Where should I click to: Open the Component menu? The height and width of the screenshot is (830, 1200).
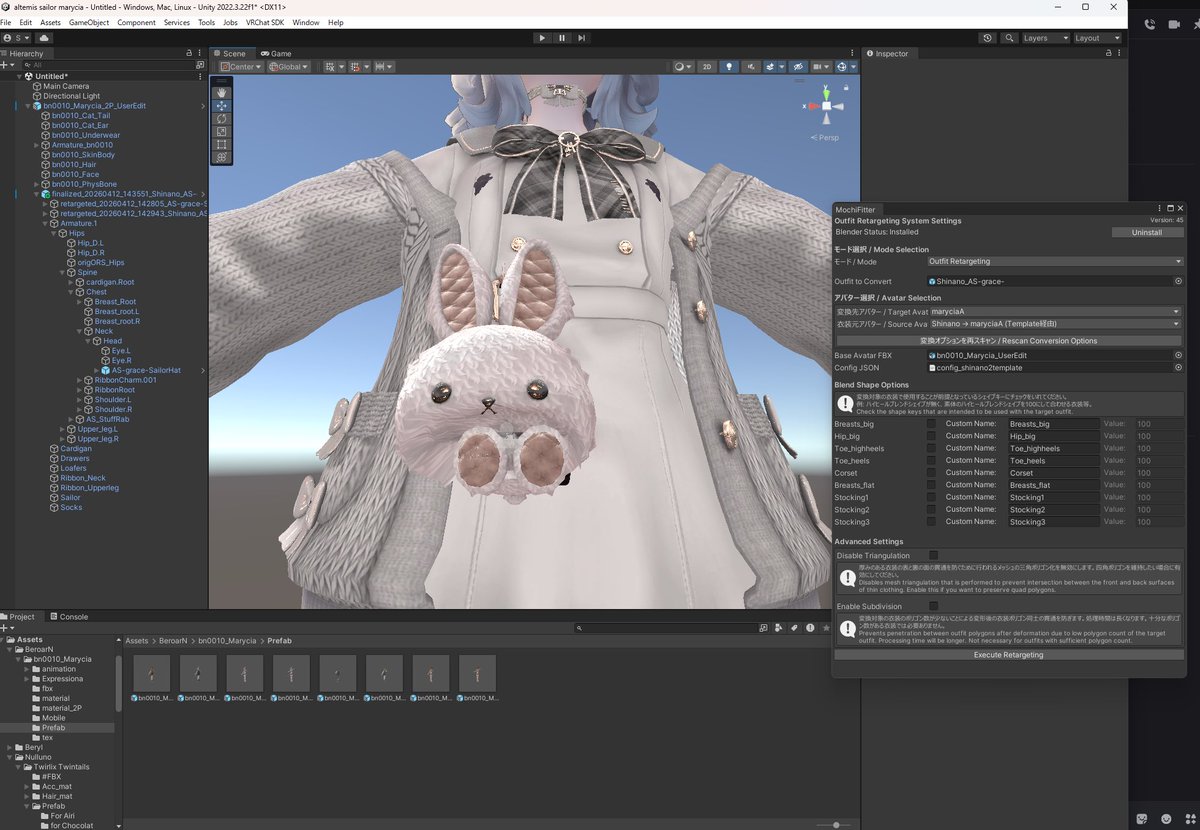(136, 22)
